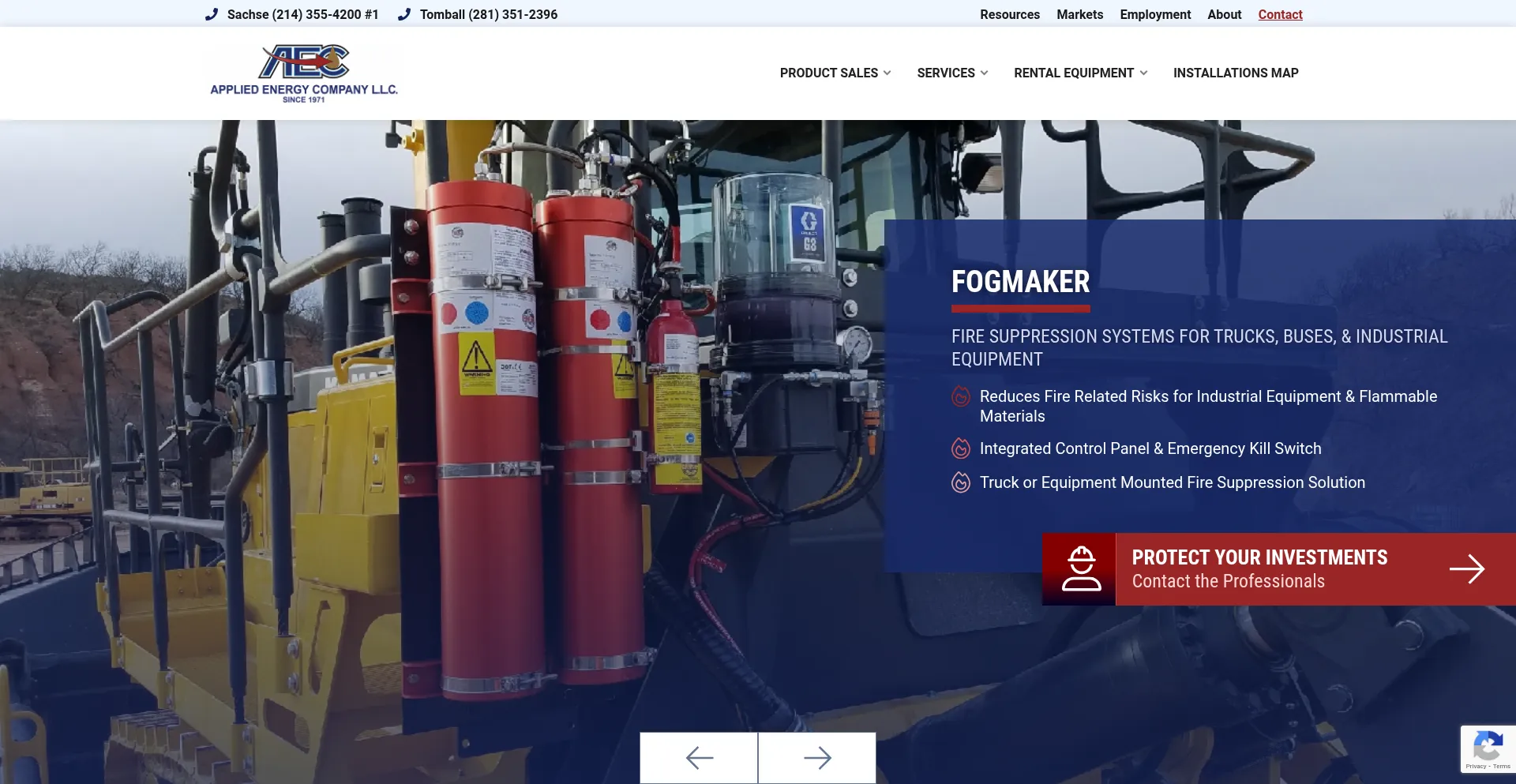Click the phone icon beside Sachse number
The height and width of the screenshot is (784, 1516).
(211, 14)
